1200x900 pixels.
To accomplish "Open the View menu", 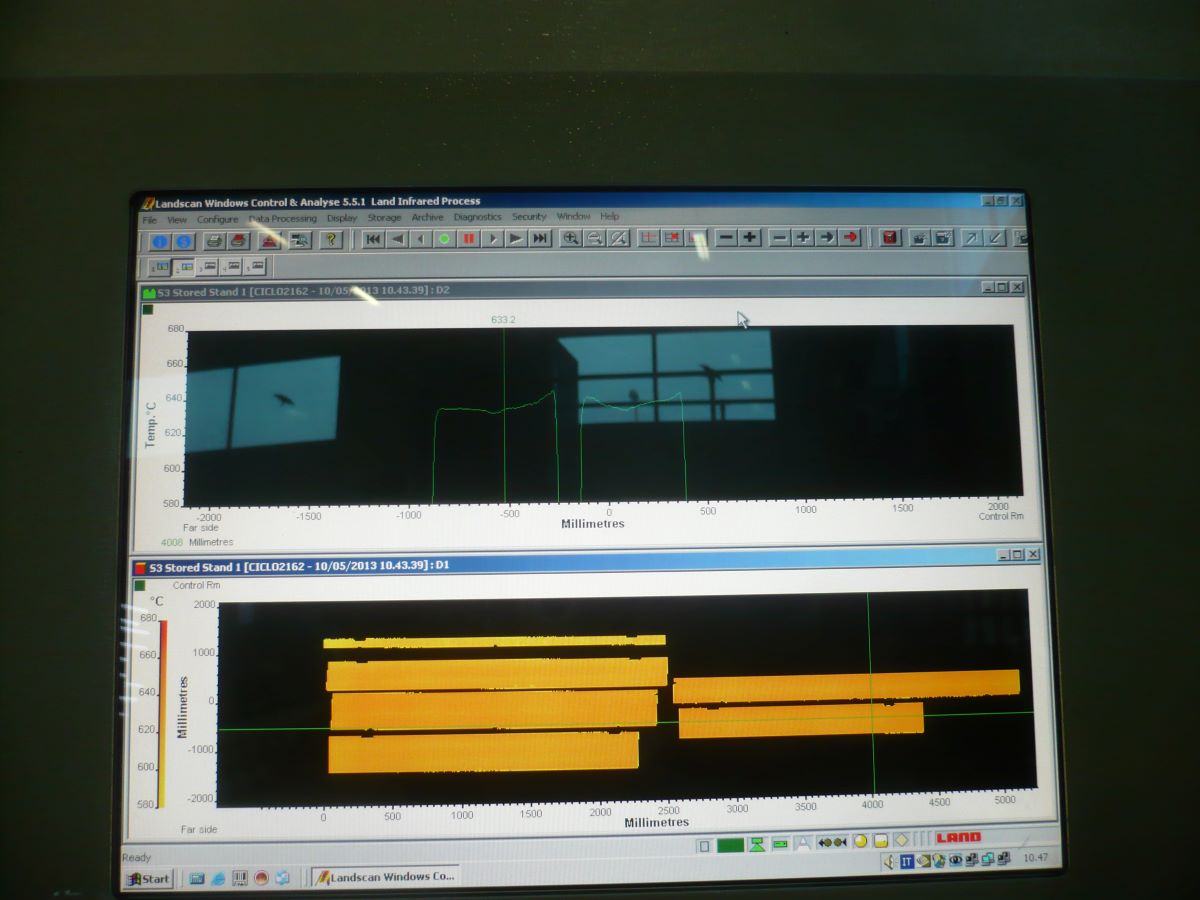I will [177, 219].
